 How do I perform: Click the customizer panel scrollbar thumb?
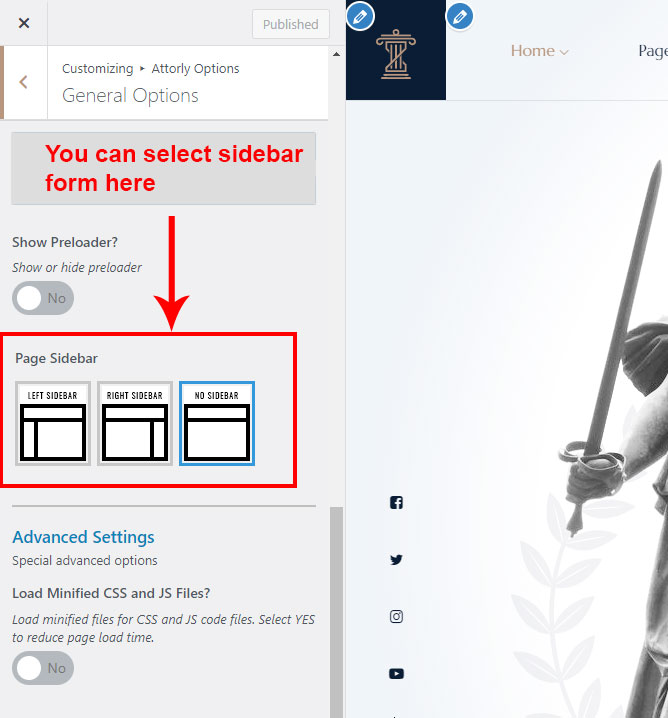click(337, 612)
